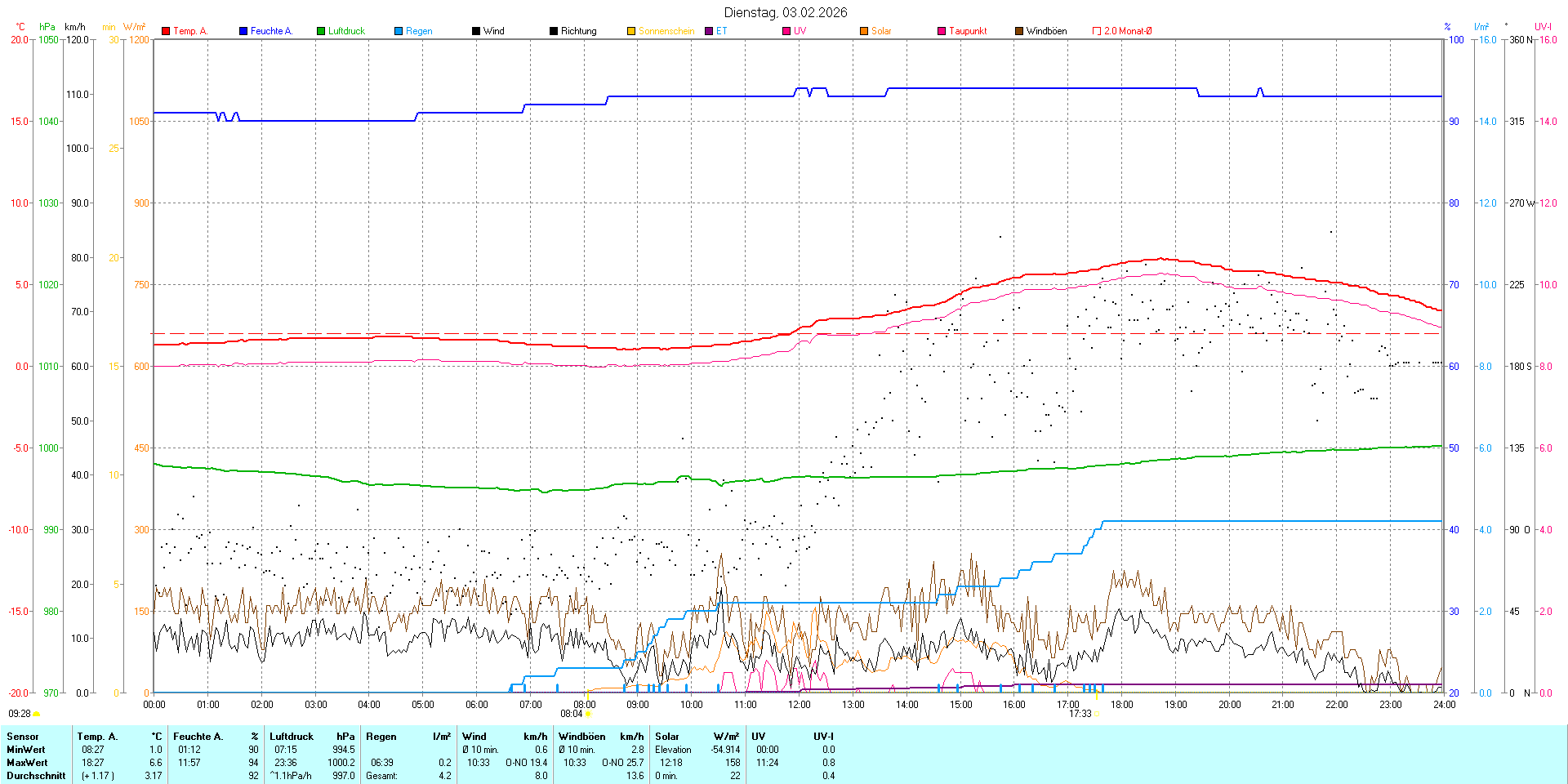
Task: Click the blue Feuchte A. legend square
Action: [x=243, y=31]
